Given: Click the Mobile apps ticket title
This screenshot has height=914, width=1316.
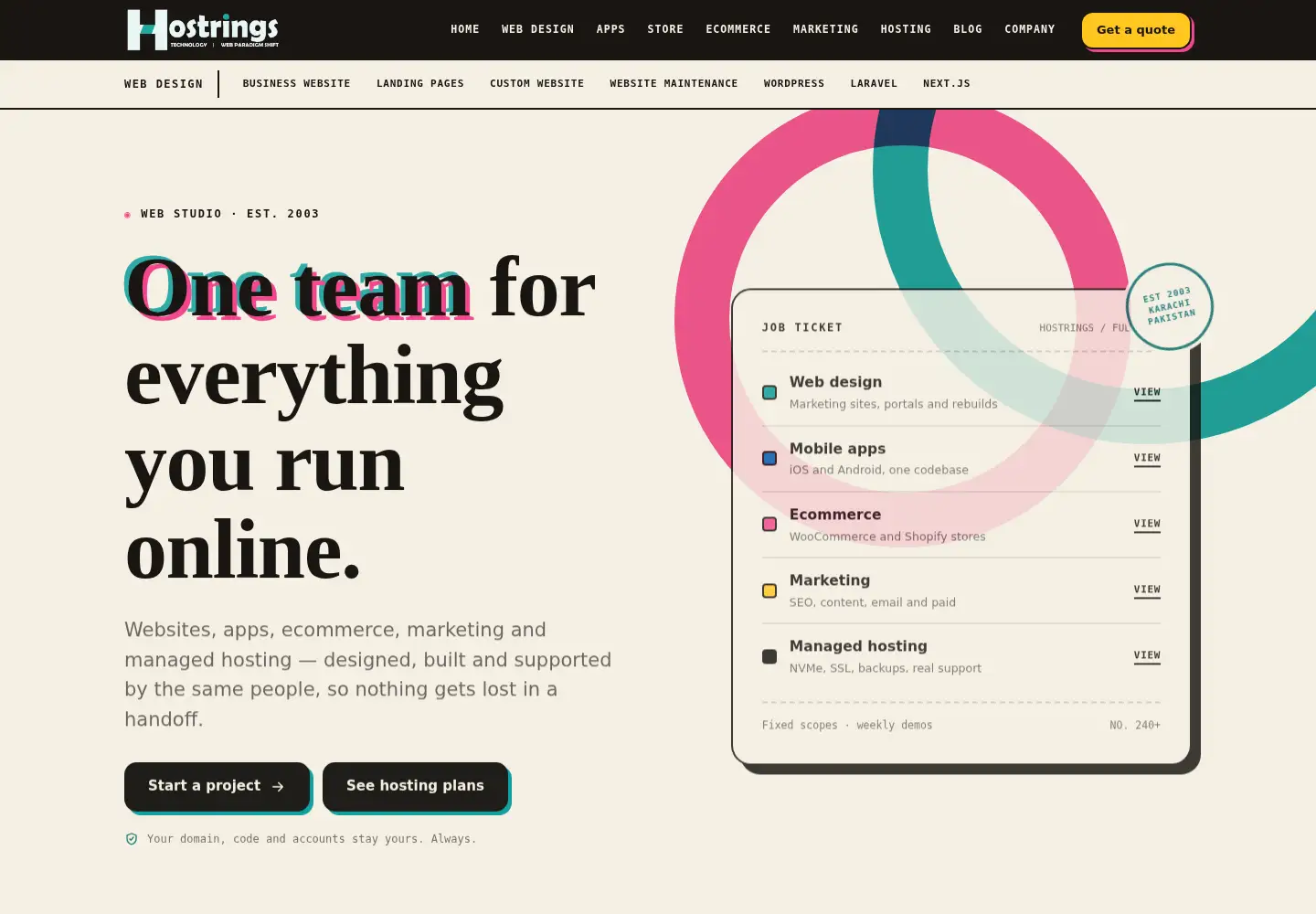Looking at the screenshot, I should (838, 449).
